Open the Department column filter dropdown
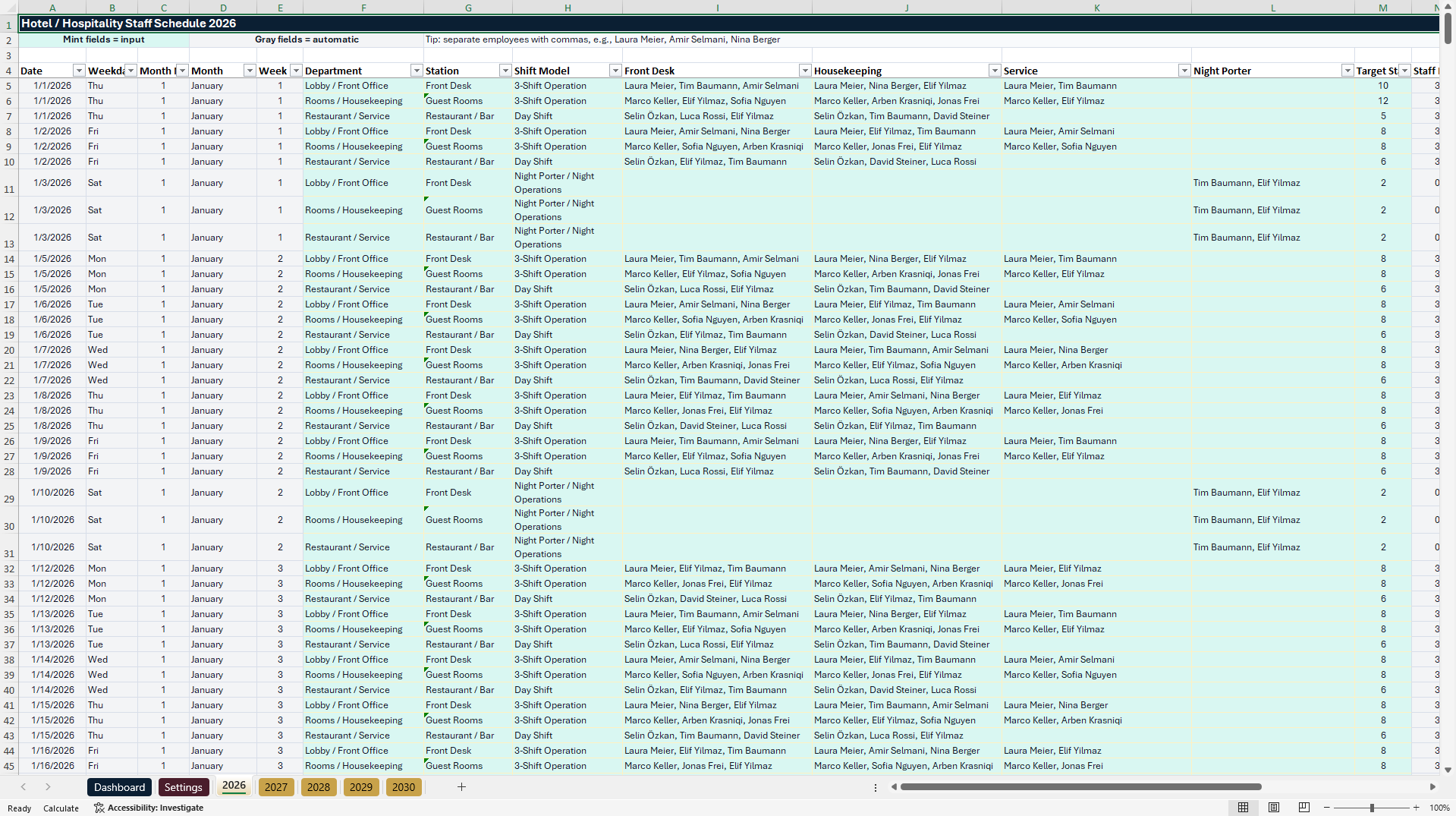Viewport: 1456px width, 816px height. click(416, 71)
